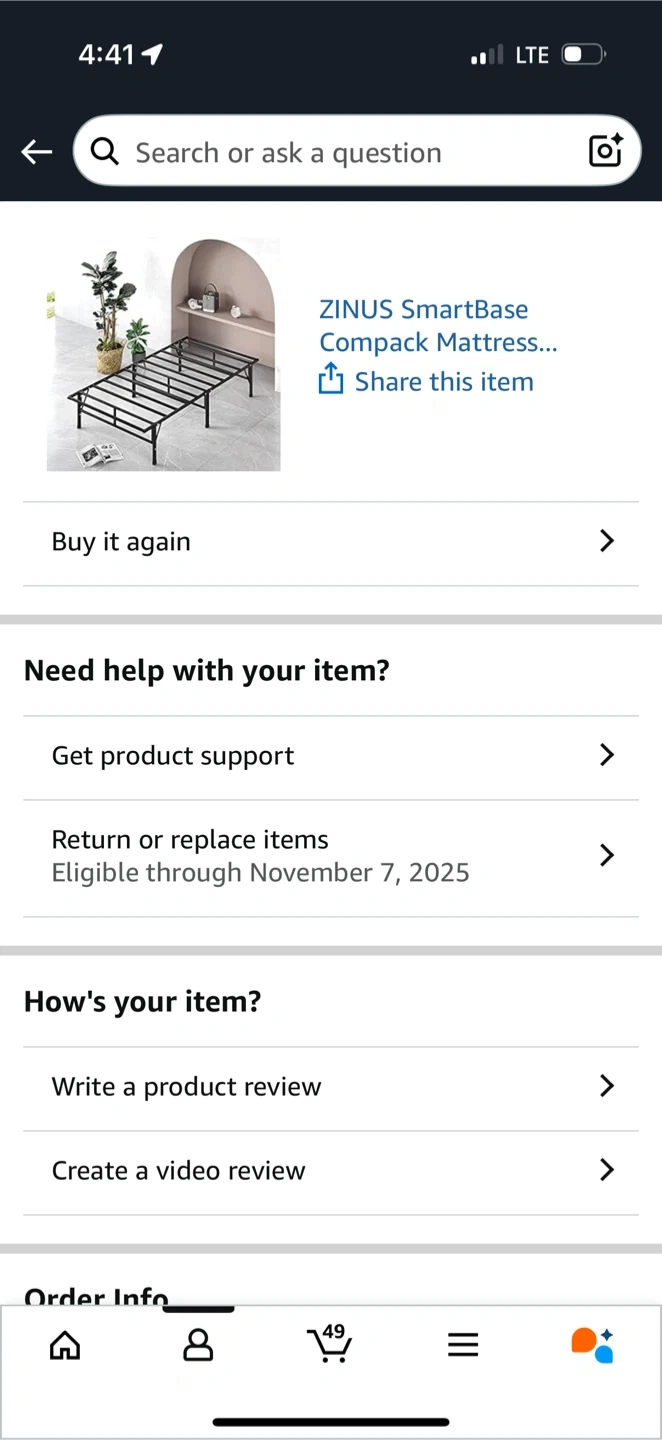Select Get product support option
Viewport: 662px width, 1440px height.
point(173,756)
